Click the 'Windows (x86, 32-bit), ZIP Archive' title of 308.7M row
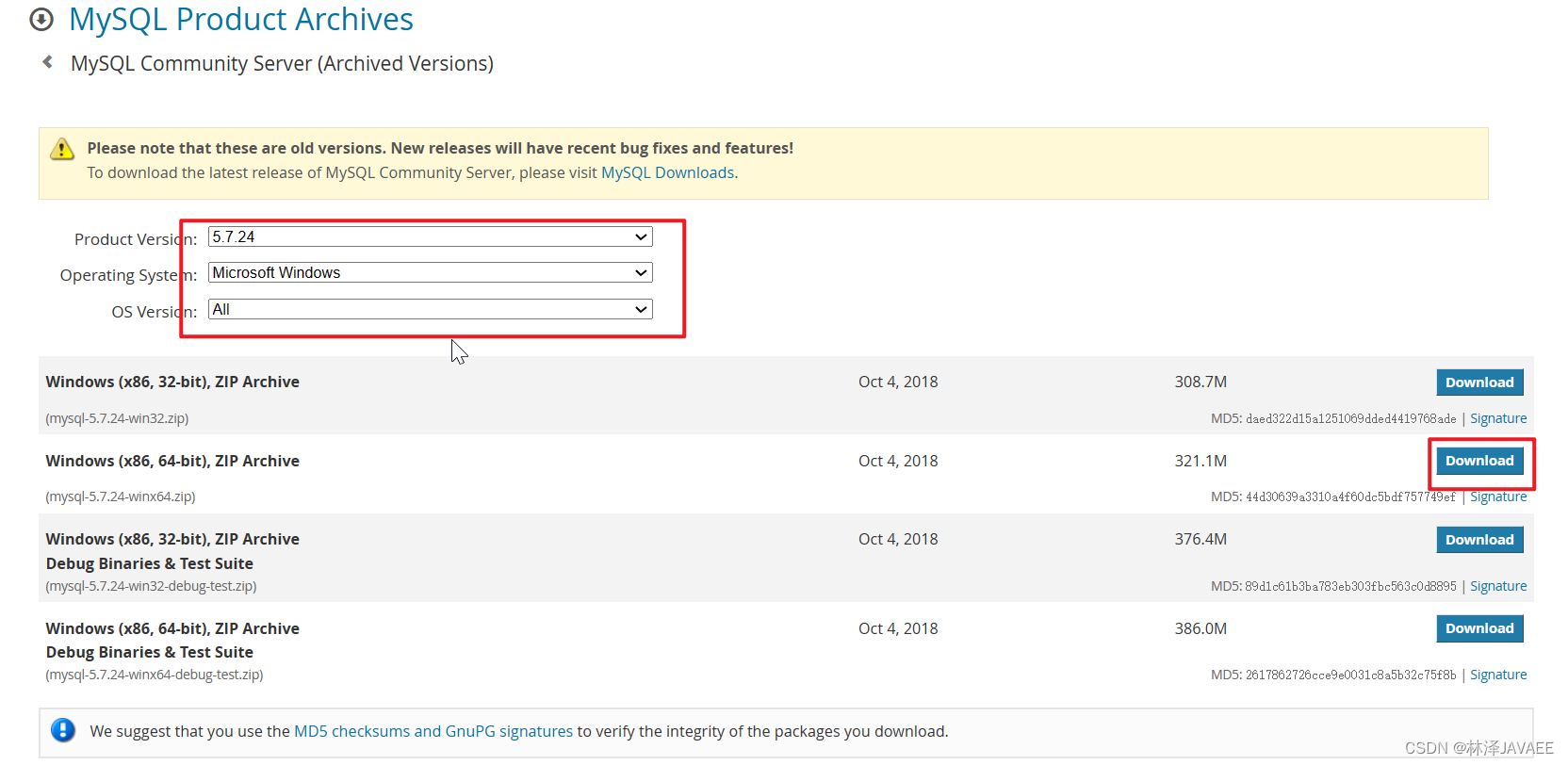 click(172, 382)
